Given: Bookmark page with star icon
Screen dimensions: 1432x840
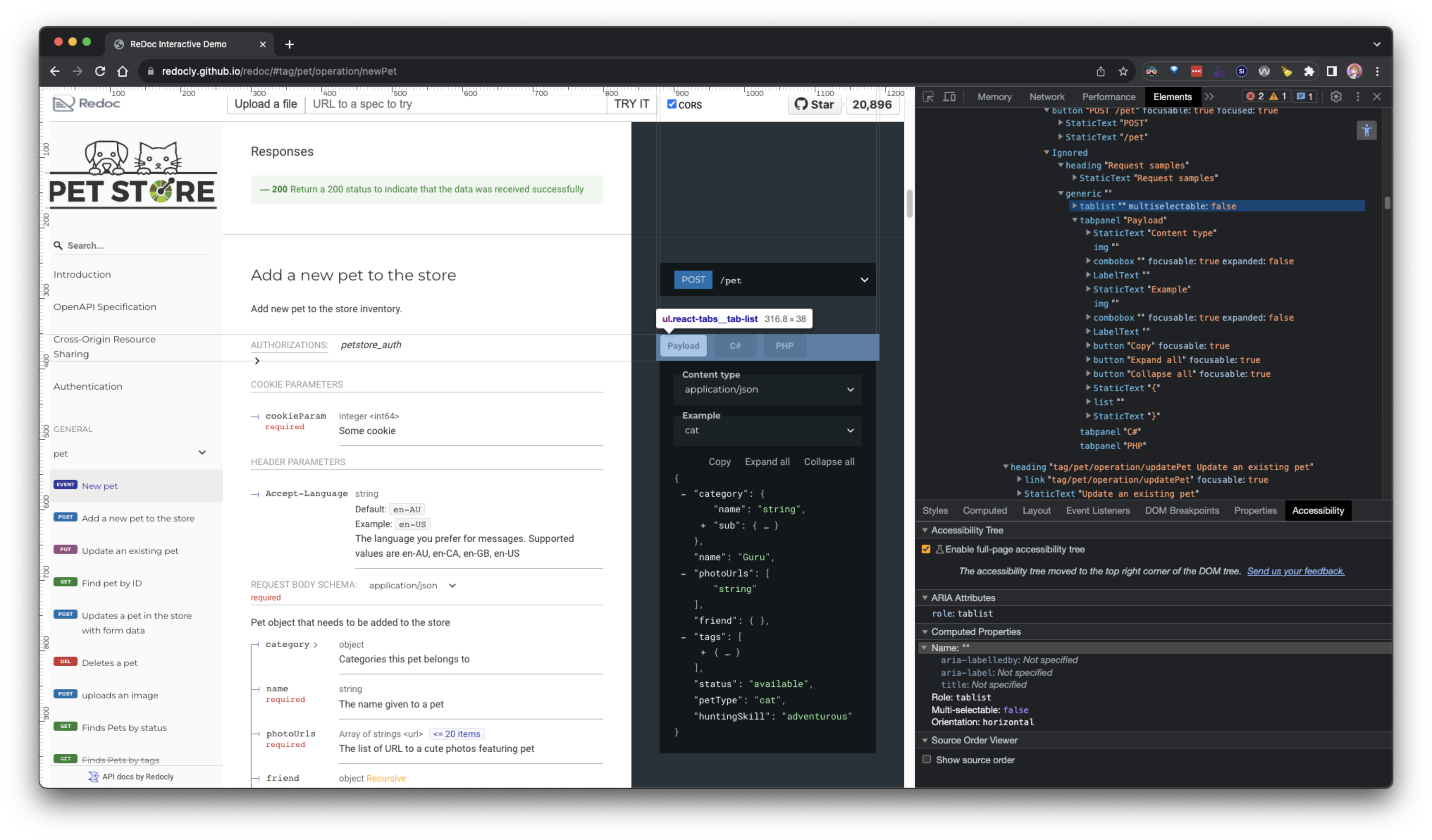Looking at the screenshot, I should (x=1123, y=71).
